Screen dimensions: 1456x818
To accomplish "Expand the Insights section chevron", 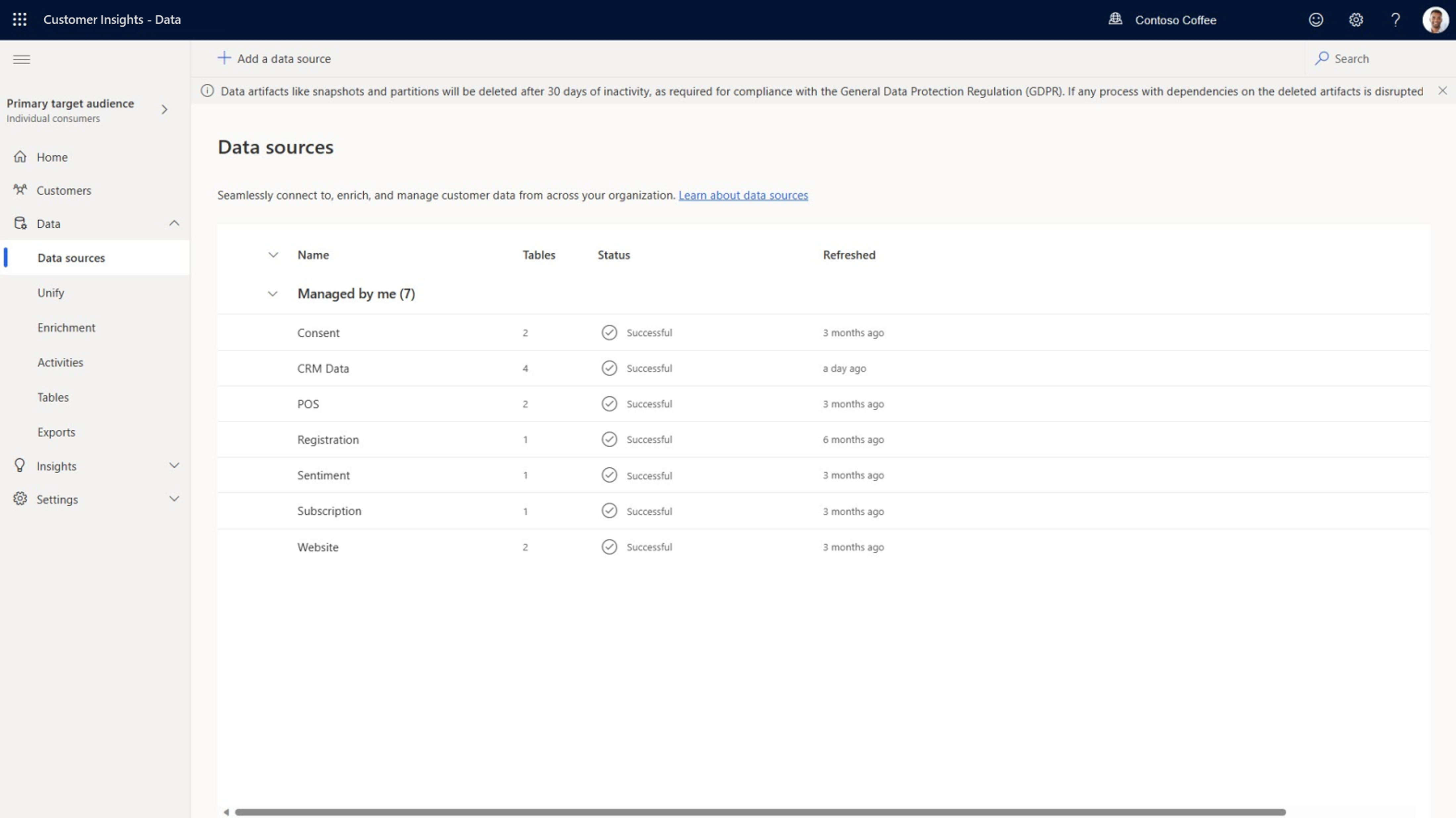I will point(175,465).
